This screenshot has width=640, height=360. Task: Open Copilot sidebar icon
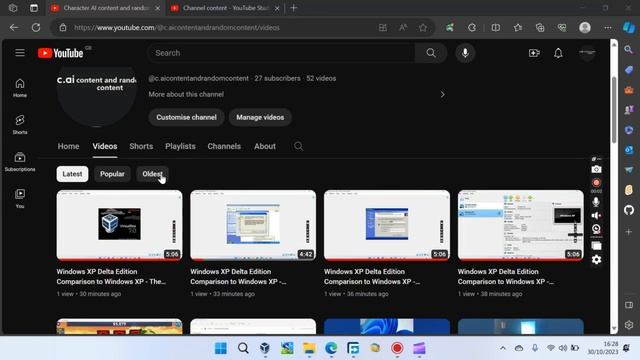[629, 27]
